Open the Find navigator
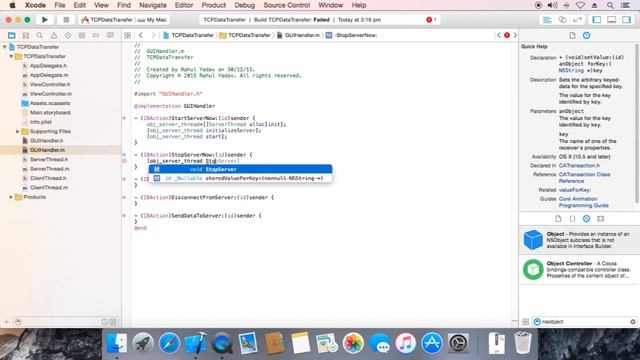 click(40, 36)
